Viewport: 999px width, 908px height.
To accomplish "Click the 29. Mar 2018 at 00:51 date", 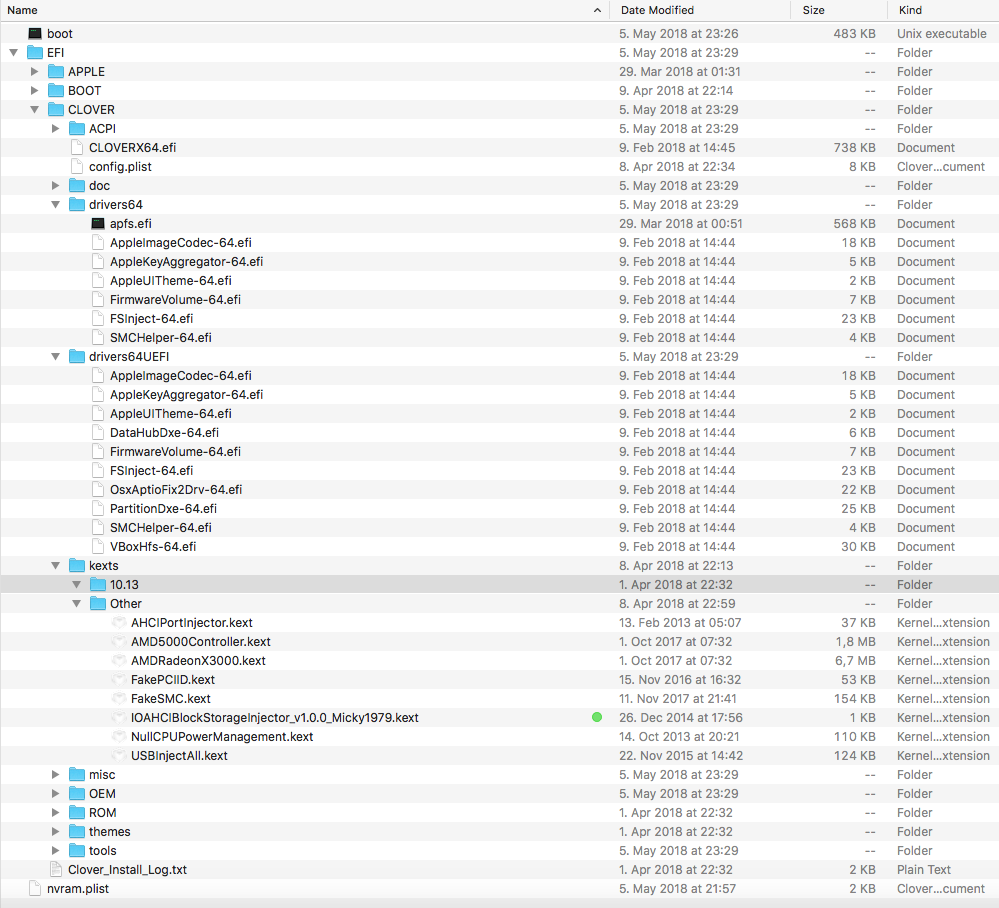I will click(680, 224).
